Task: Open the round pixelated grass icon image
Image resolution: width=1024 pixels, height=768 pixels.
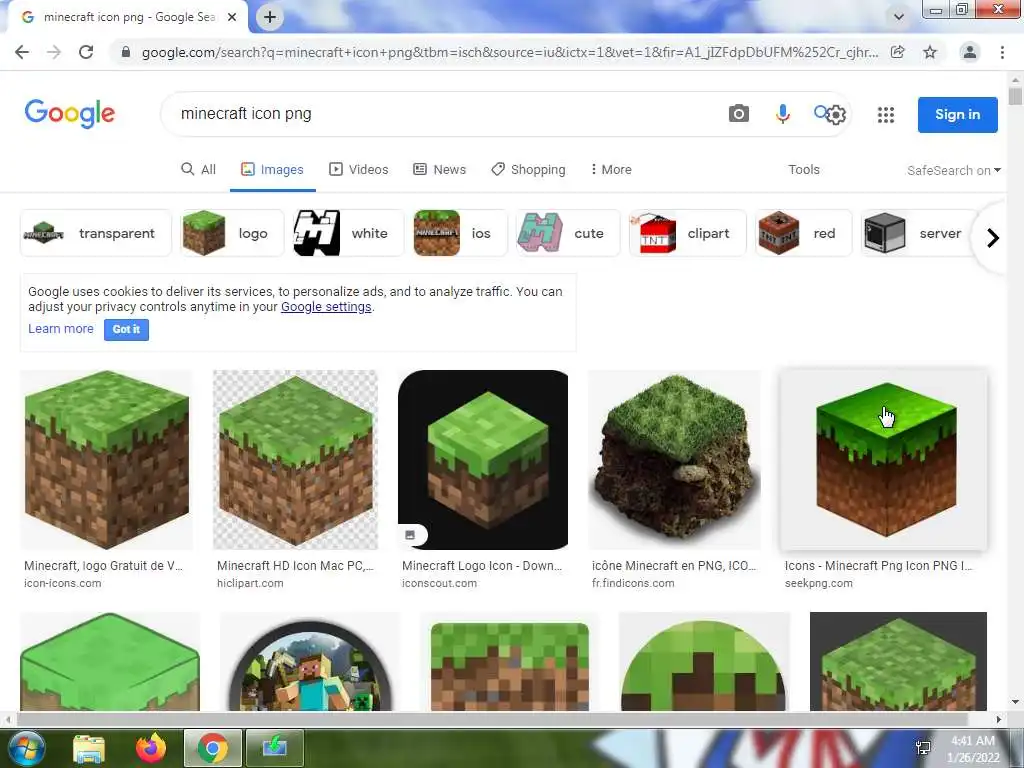Action: (703, 662)
